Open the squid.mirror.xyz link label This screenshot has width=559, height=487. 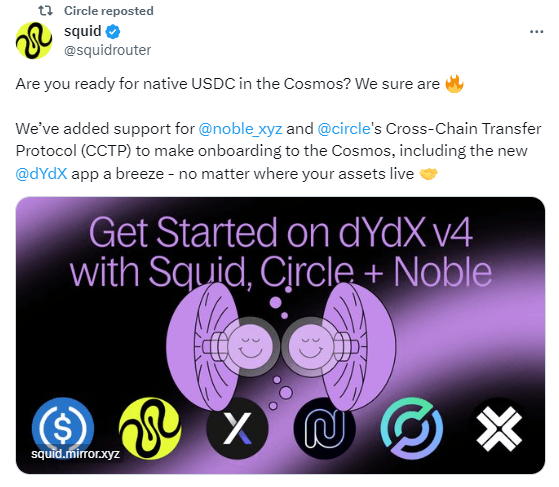point(75,454)
